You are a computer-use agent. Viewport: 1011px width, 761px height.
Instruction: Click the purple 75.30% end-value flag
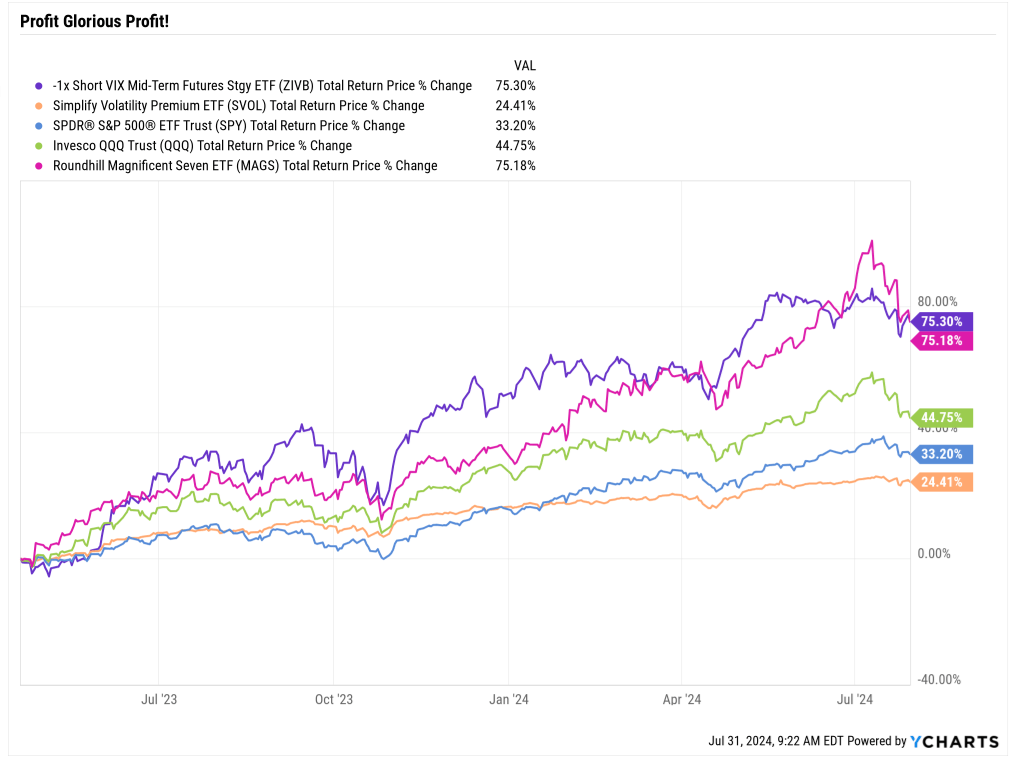click(943, 321)
